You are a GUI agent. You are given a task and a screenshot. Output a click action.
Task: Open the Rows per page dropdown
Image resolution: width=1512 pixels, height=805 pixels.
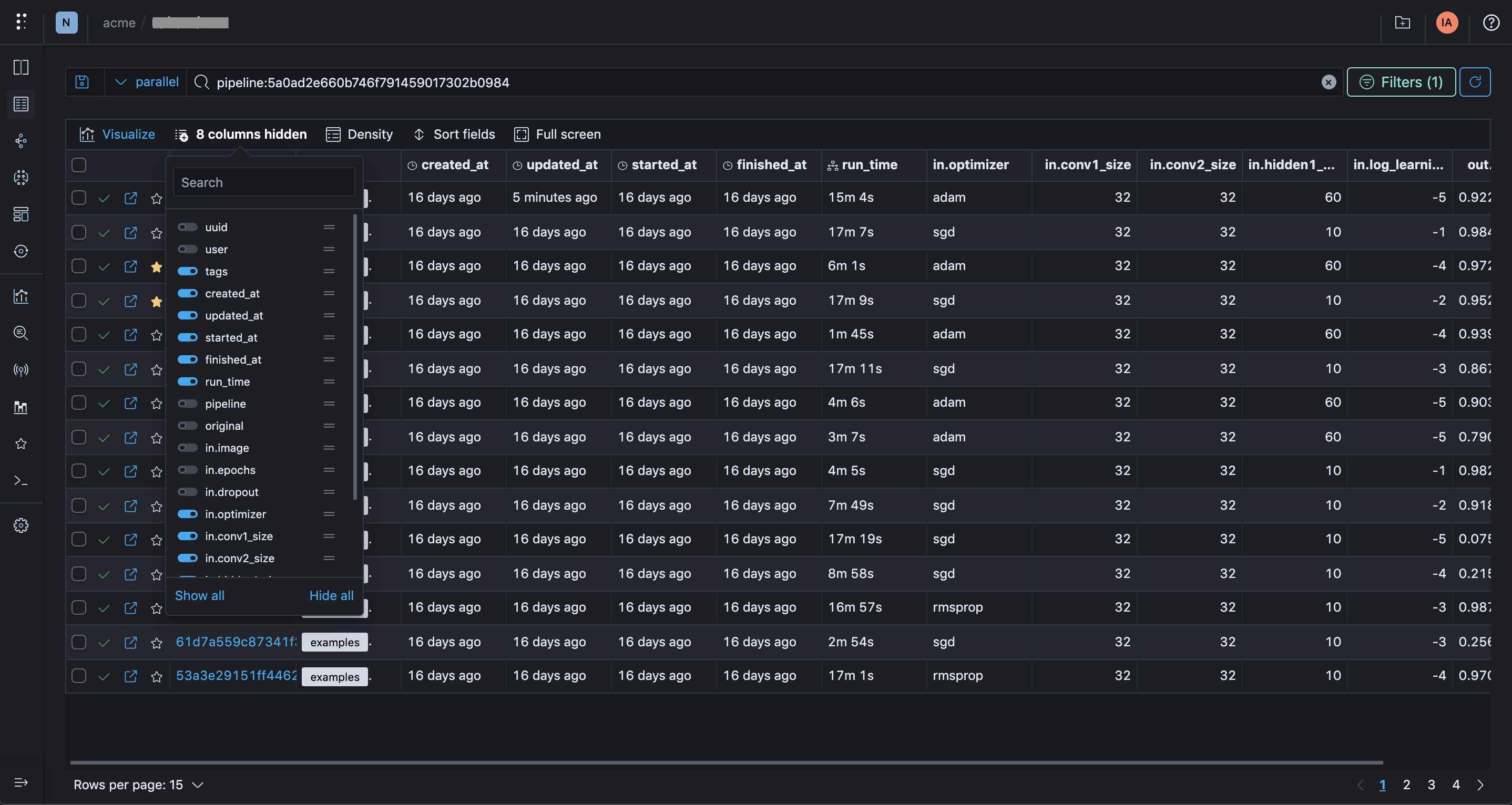[x=138, y=785]
